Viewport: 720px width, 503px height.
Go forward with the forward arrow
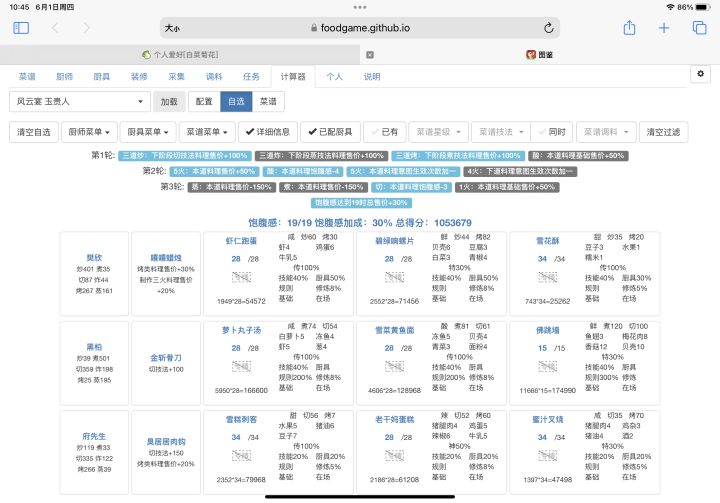pos(86,28)
